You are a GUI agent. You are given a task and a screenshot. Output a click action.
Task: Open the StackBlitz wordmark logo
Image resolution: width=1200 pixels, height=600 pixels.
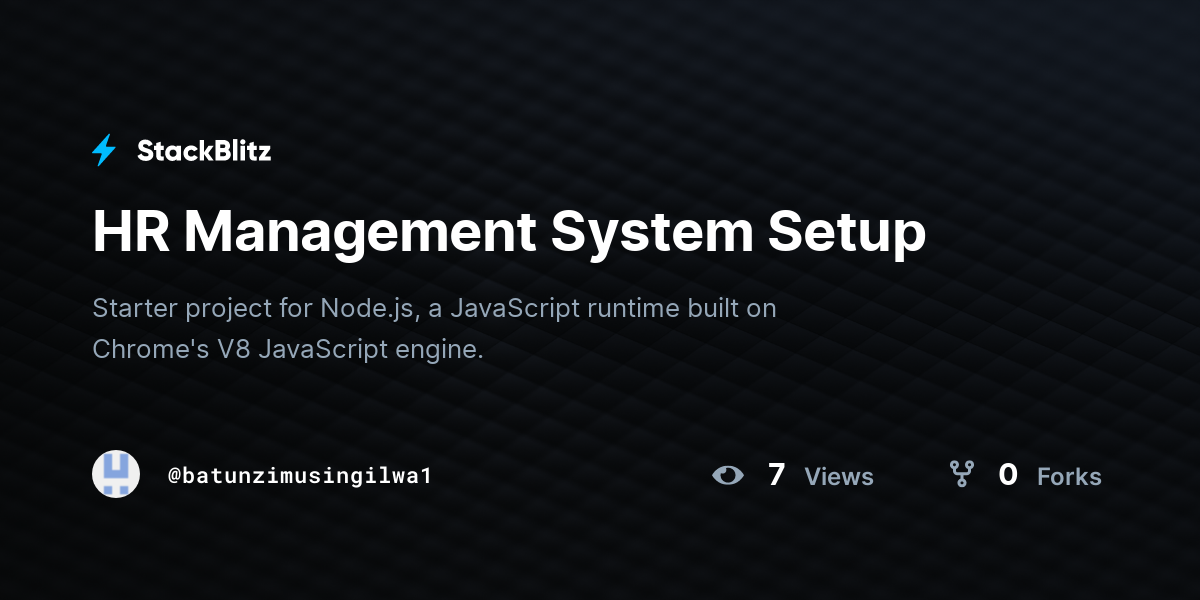[x=204, y=150]
